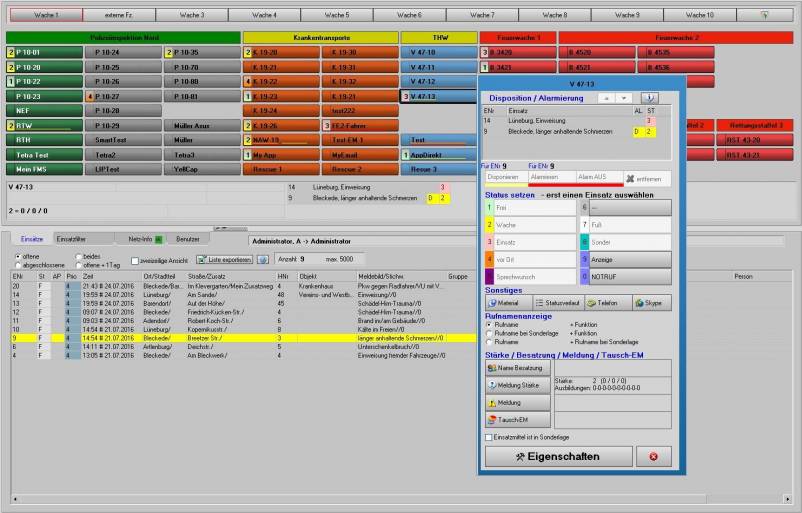Click the Telefon button
This screenshot has width=802, height=513.
(x=608, y=302)
